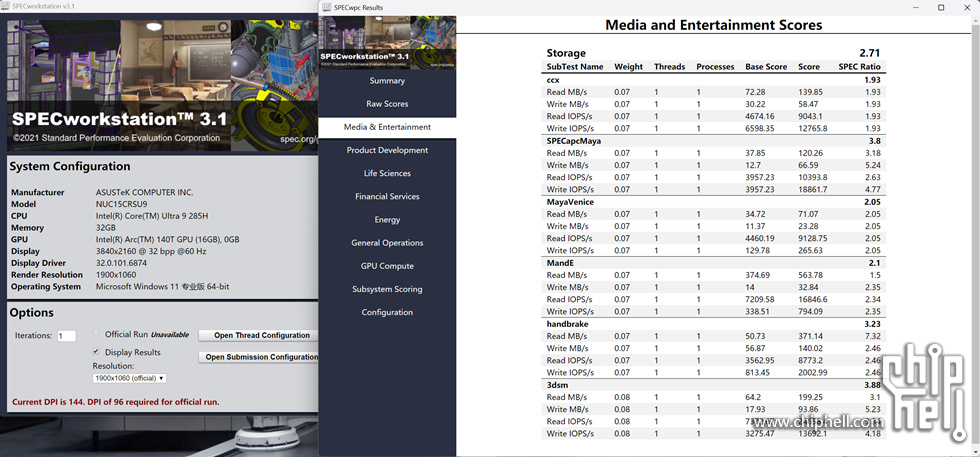Click the SPECapcMaya subtest group row
Screen dimensions: 980x457
[713, 141]
